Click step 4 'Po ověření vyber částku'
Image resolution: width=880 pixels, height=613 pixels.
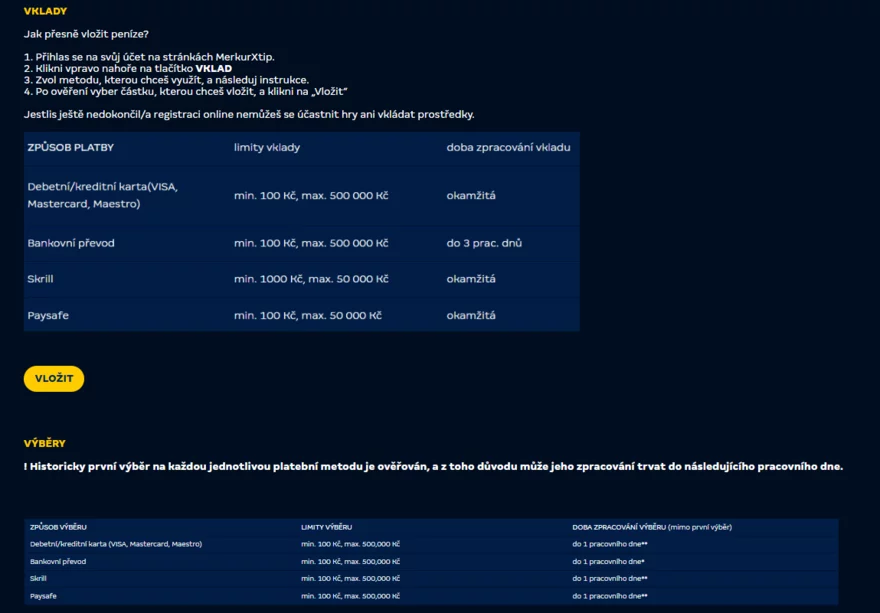click(186, 92)
